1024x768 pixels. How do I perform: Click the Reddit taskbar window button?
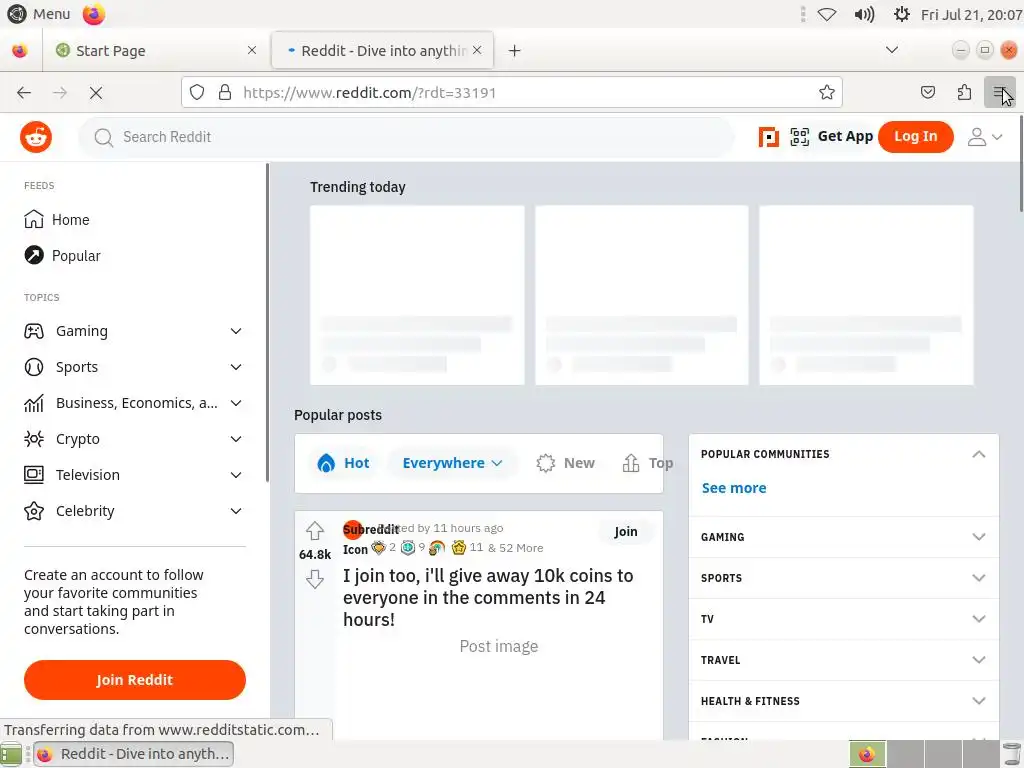click(x=133, y=754)
